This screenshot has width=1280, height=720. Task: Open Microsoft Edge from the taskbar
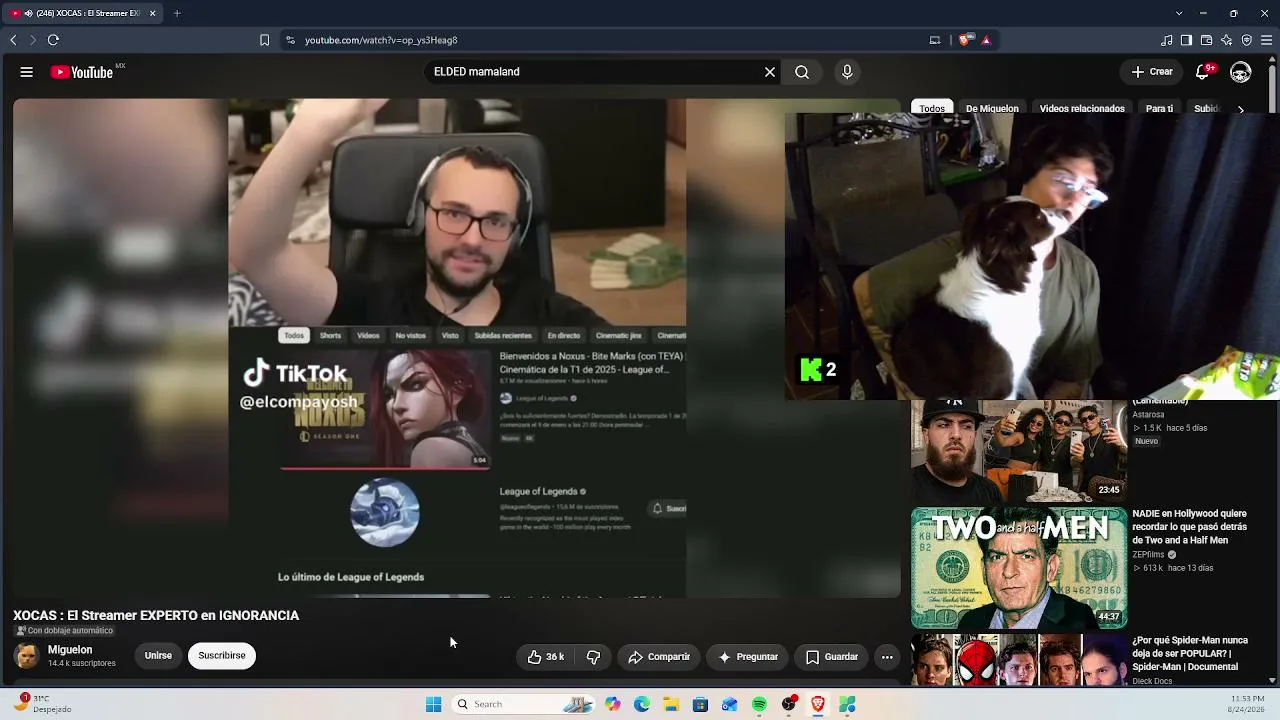click(x=642, y=704)
